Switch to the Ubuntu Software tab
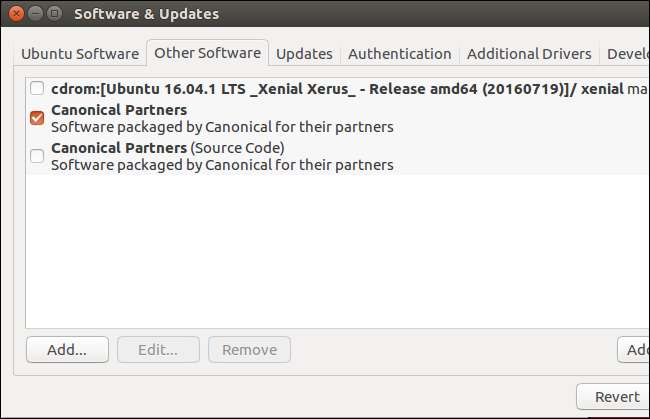This screenshot has height=419, width=650. pyautogui.click(x=82, y=54)
